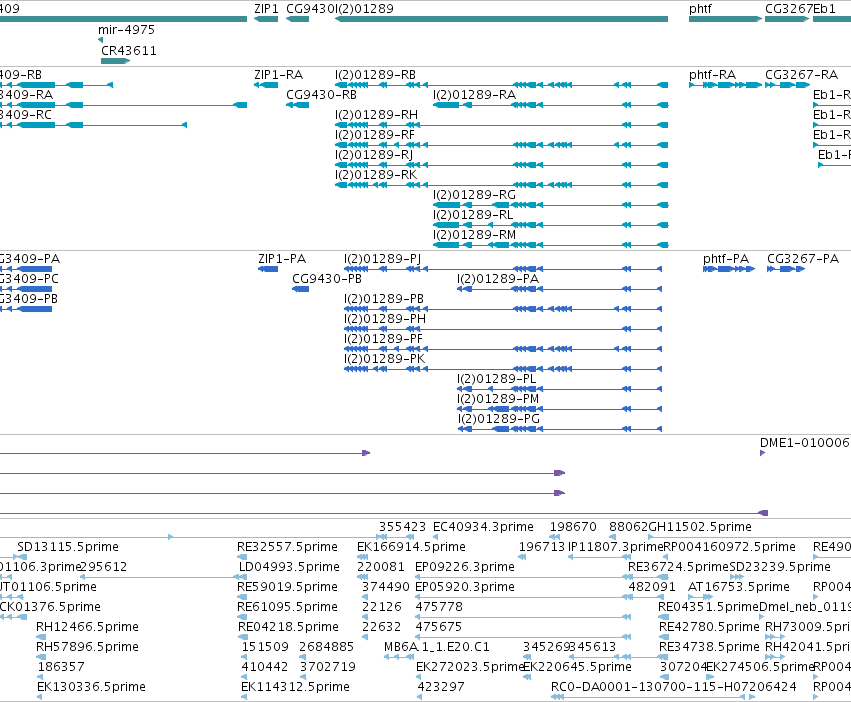Open transcript ZIP1-RA label
Screen dimensions: 851x702
278,75
